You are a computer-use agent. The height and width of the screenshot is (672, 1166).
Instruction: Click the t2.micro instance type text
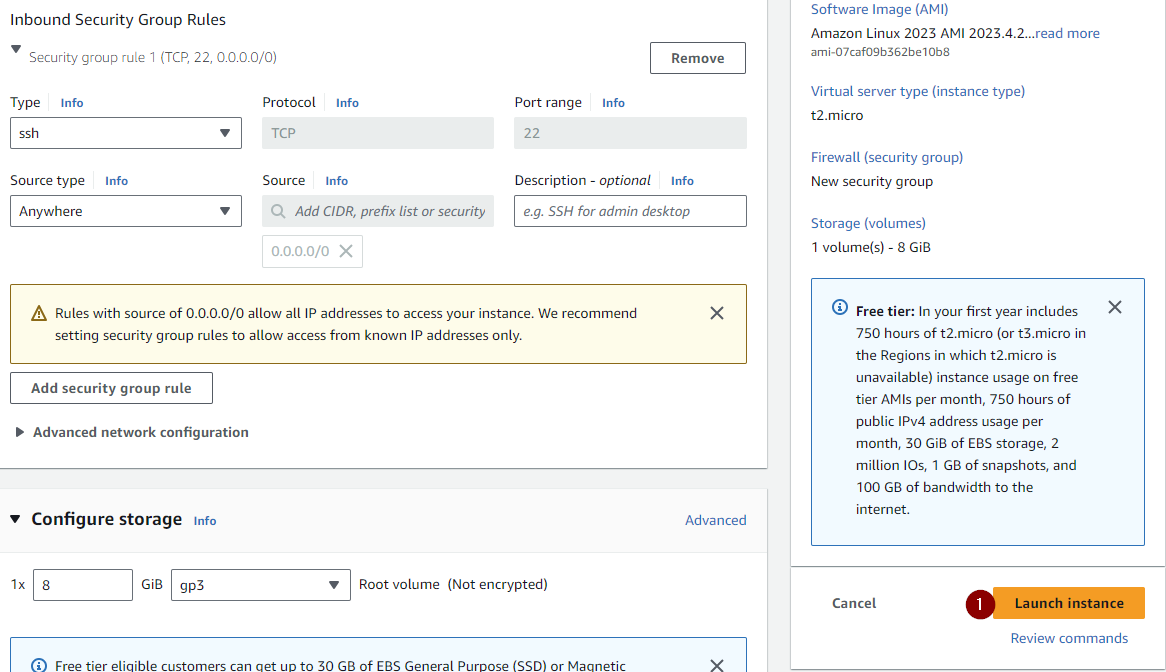(x=837, y=115)
